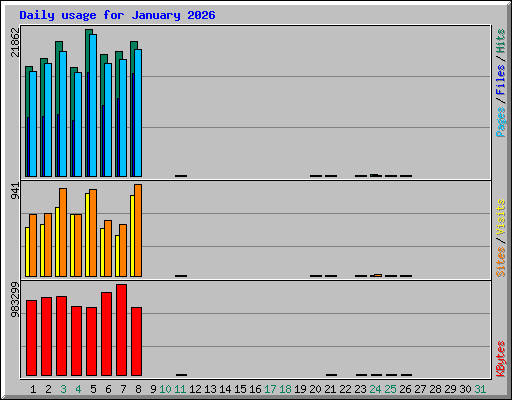Click the "Daily usage for January 2026" title
Viewport: 512px width, 400px height.
point(117,15)
